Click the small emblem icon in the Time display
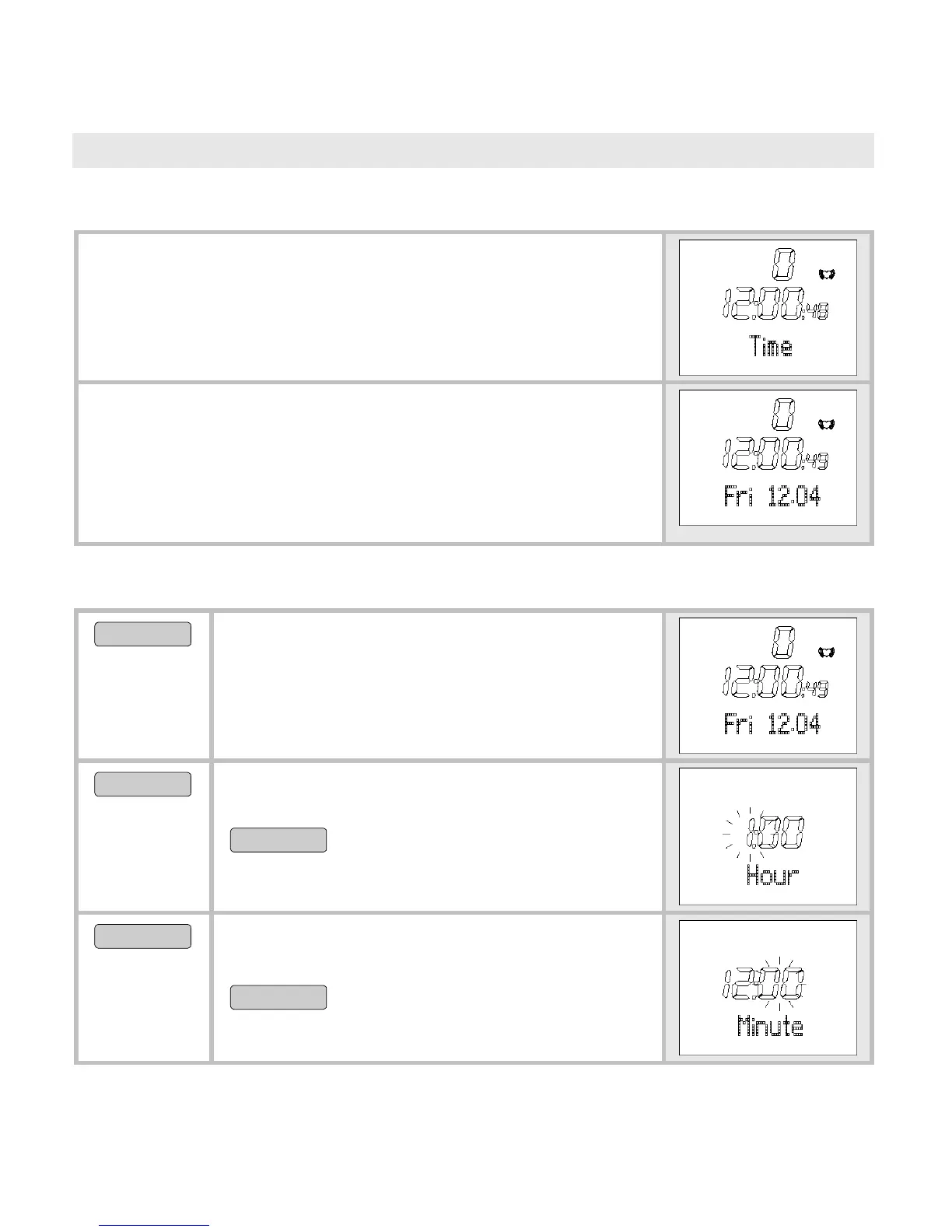This screenshot has width=952, height=1232. (827, 274)
